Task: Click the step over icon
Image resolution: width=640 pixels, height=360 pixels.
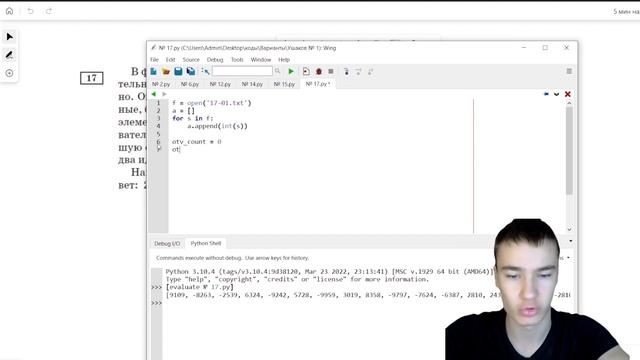Action: (358, 71)
